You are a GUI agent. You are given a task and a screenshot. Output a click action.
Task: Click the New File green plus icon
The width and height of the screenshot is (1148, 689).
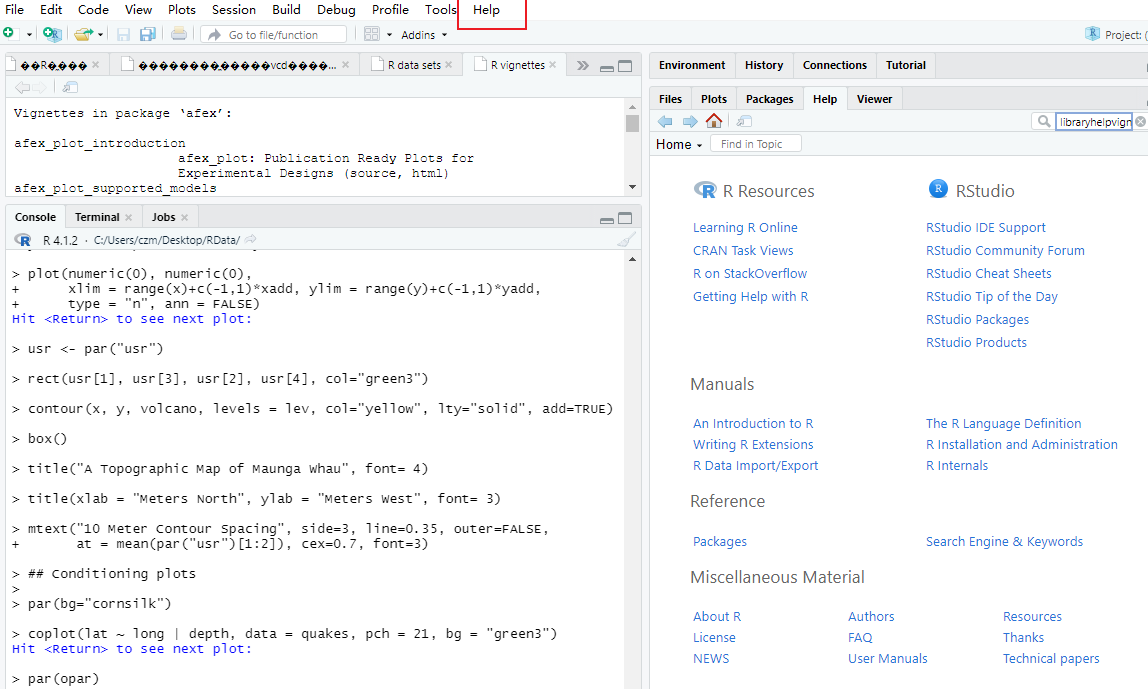9,33
